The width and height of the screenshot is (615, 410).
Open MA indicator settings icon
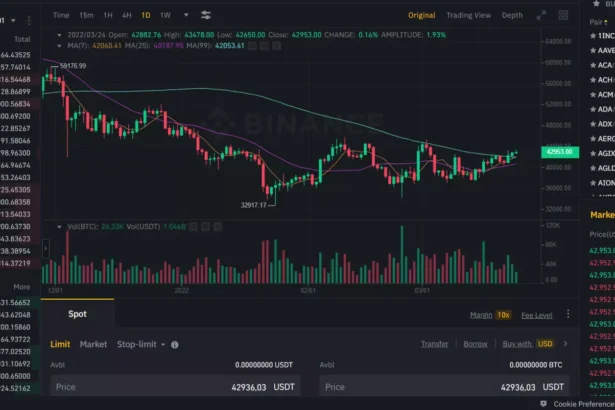(x=264, y=46)
